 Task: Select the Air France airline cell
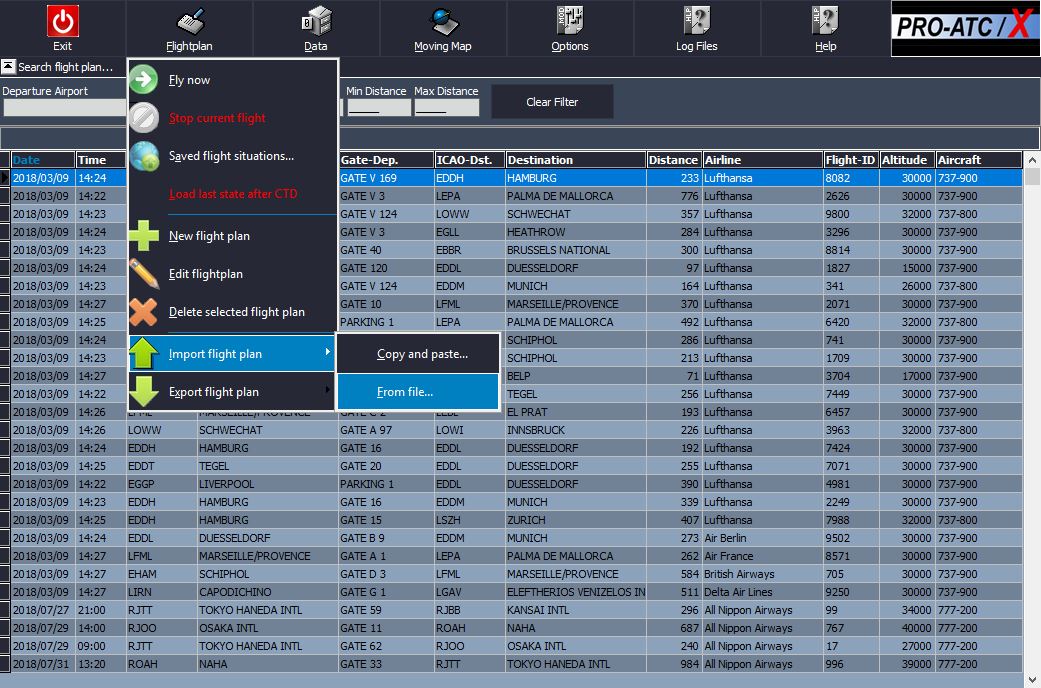[x=762, y=556]
